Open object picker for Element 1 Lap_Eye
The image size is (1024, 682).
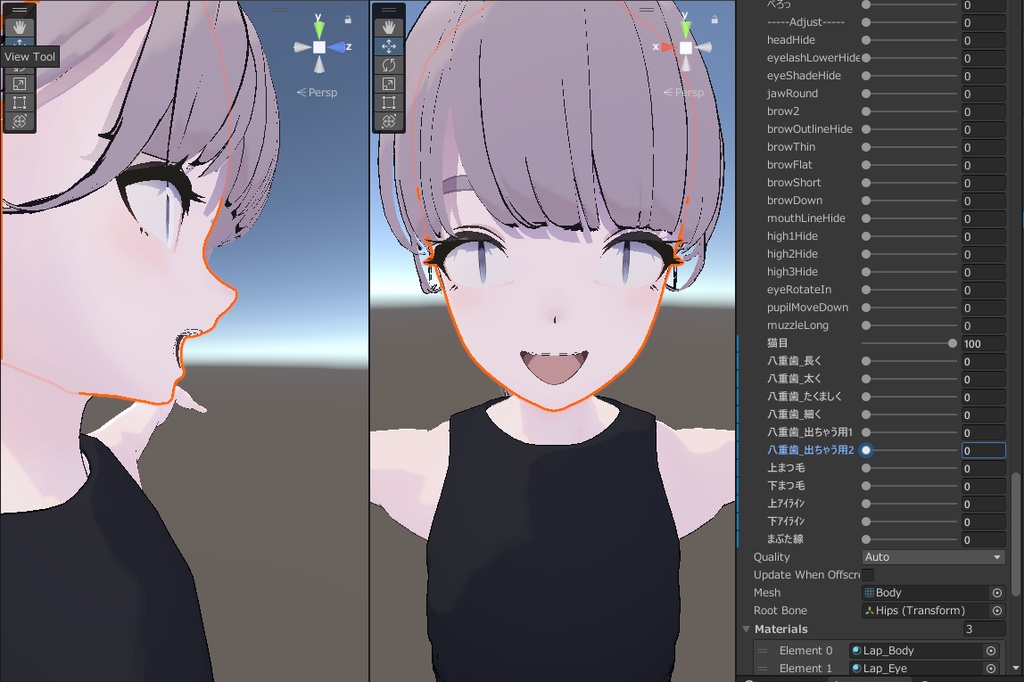click(991, 668)
